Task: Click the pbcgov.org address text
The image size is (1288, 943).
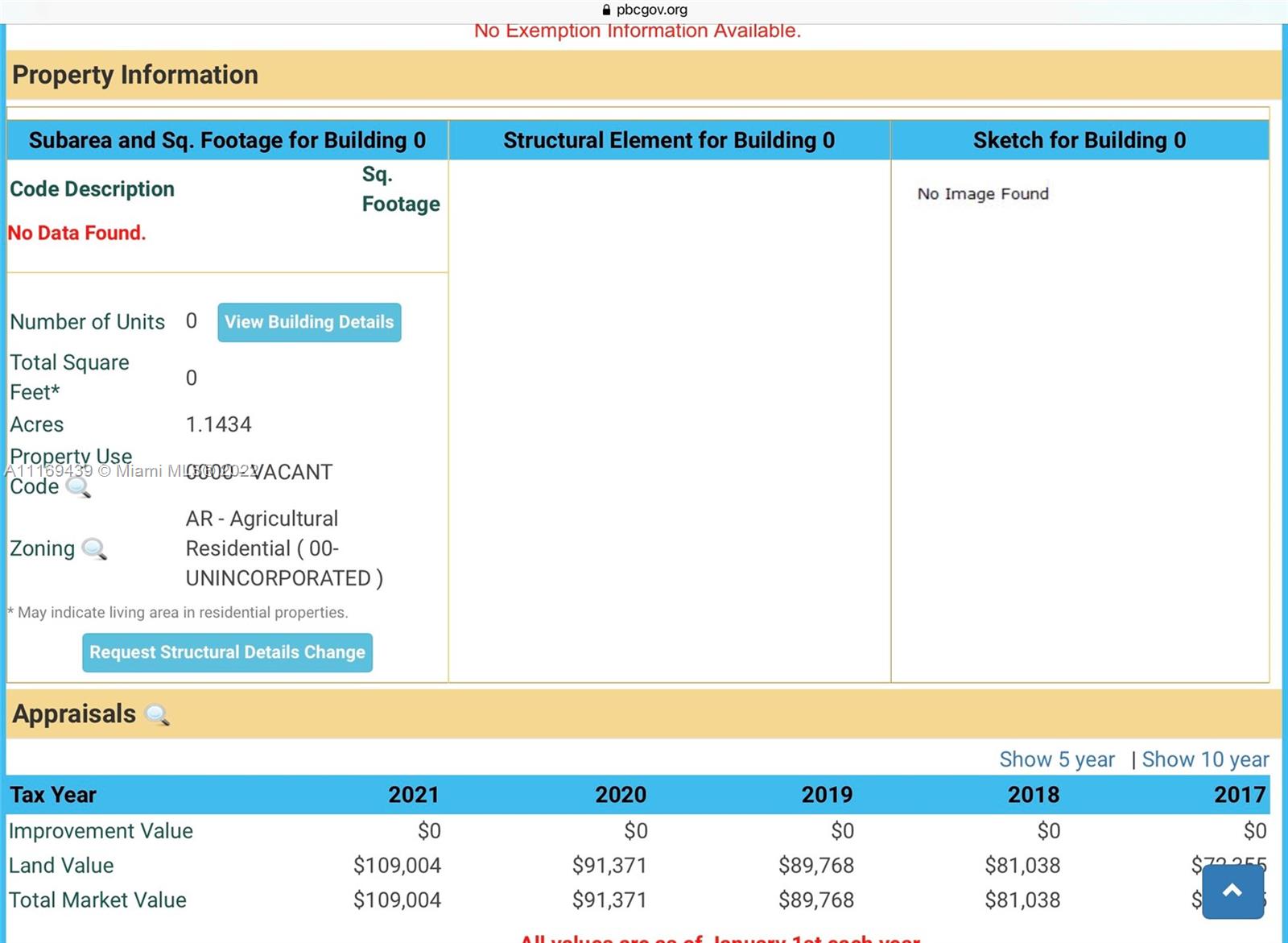Action: tap(651, 10)
